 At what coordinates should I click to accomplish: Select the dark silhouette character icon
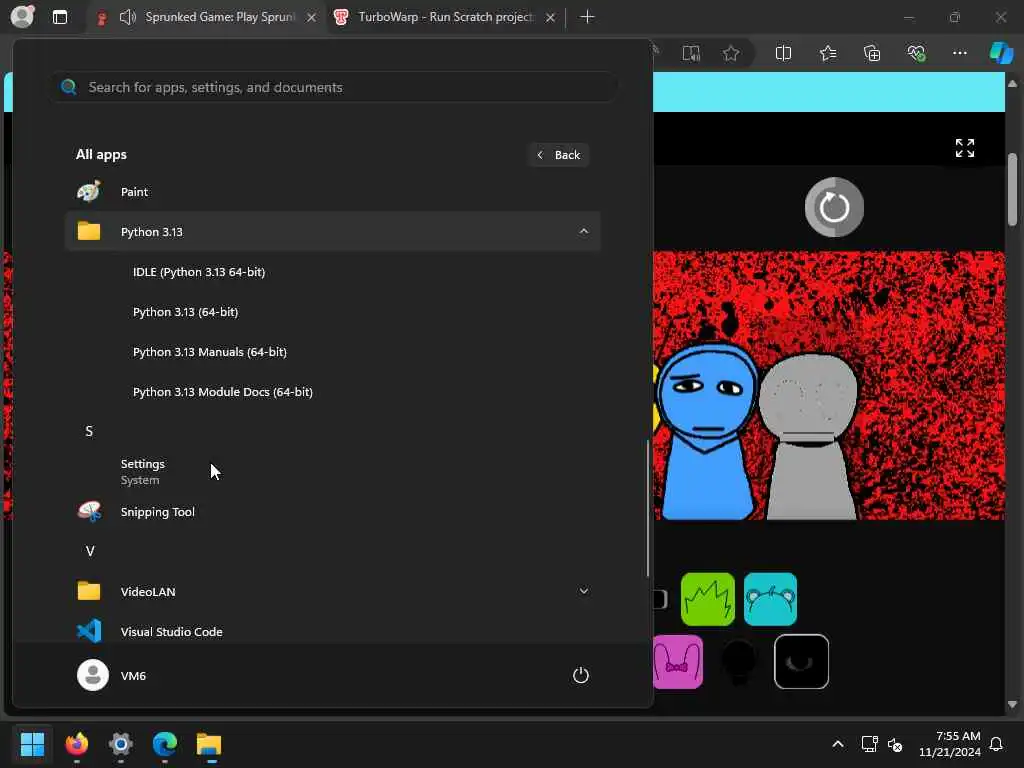coord(739,662)
